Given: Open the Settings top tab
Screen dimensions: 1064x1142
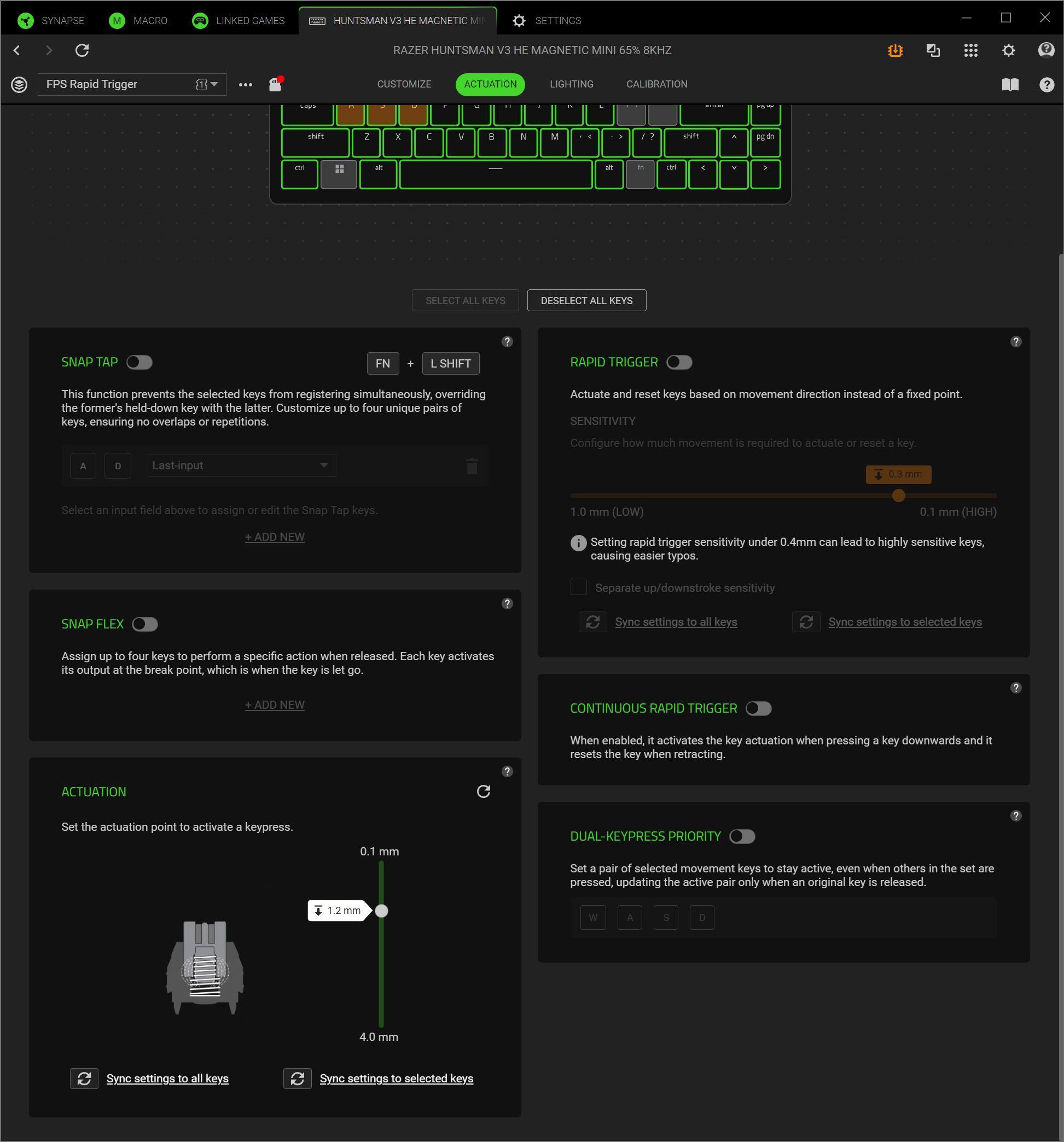Looking at the screenshot, I should tap(546, 21).
